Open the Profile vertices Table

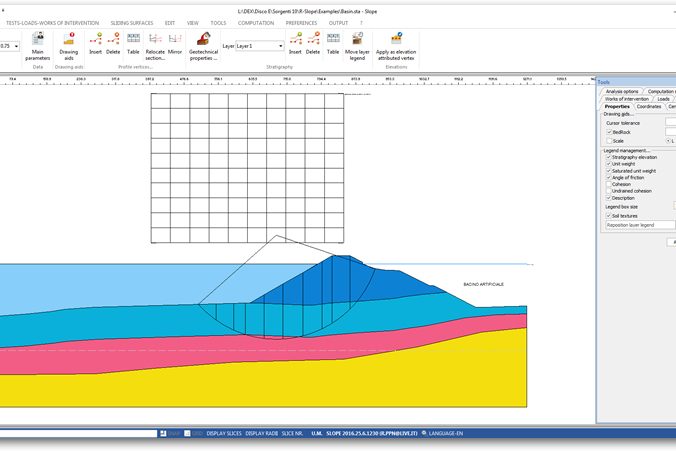[x=133, y=44]
